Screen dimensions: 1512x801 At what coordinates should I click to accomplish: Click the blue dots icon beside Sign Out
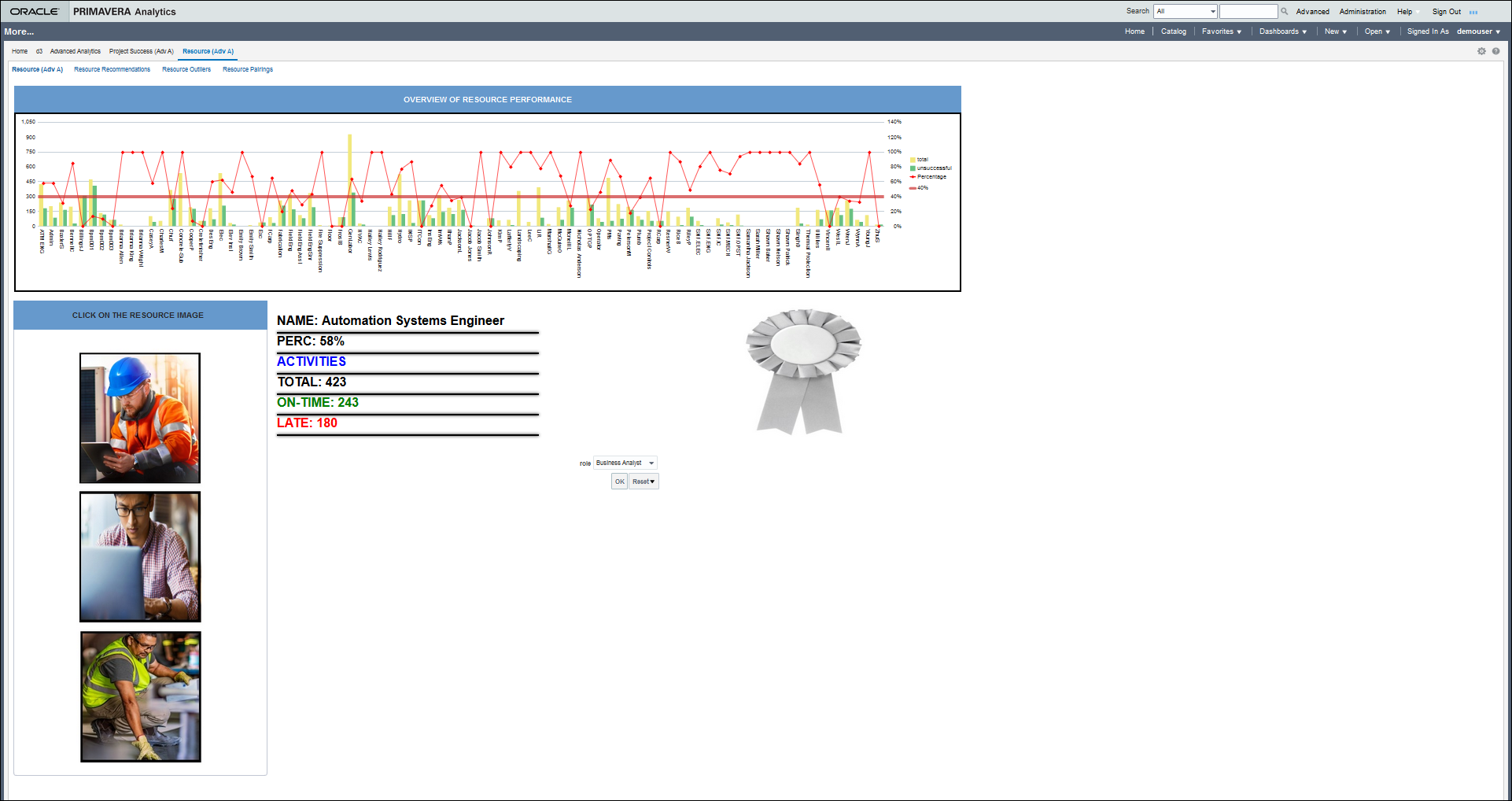tap(1473, 12)
